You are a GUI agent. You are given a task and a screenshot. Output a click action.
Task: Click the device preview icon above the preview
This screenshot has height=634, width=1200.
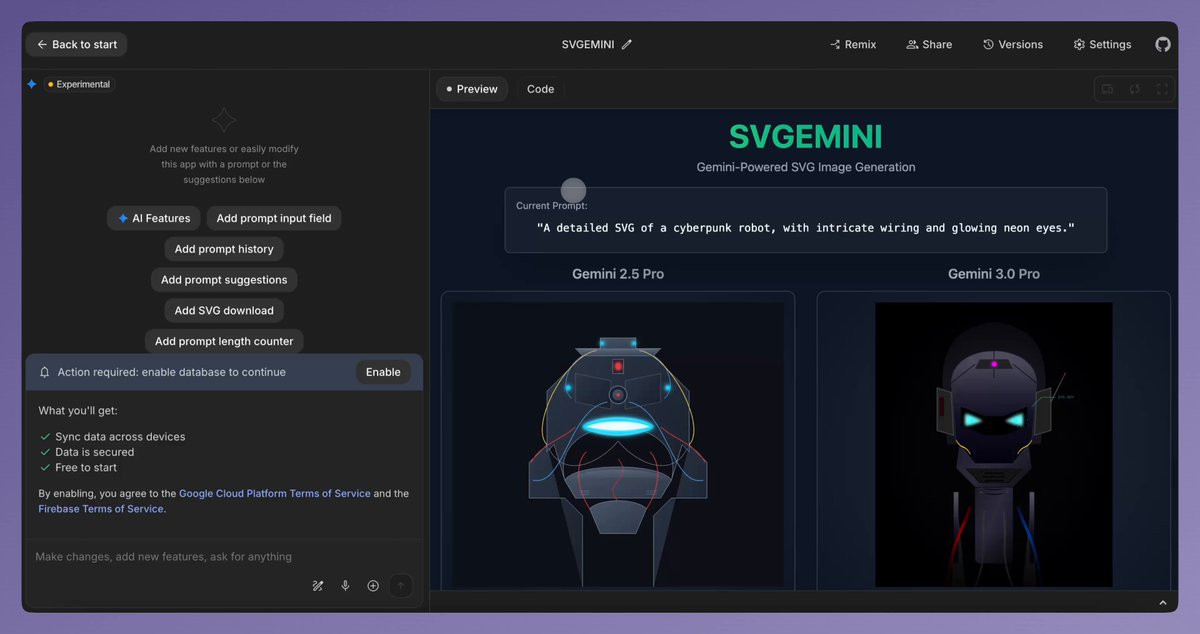click(x=1107, y=89)
